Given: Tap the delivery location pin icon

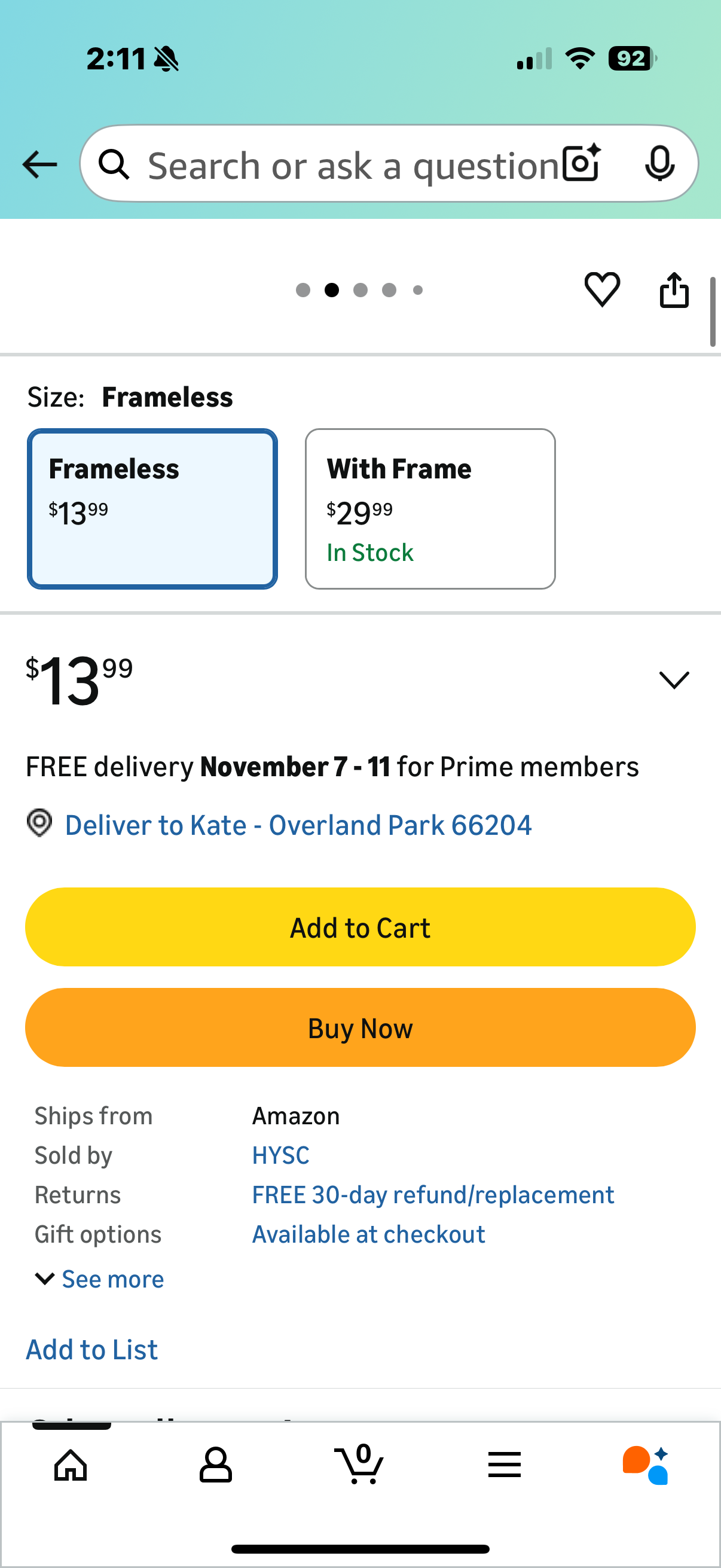Looking at the screenshot, I should [x=39, y=823].
